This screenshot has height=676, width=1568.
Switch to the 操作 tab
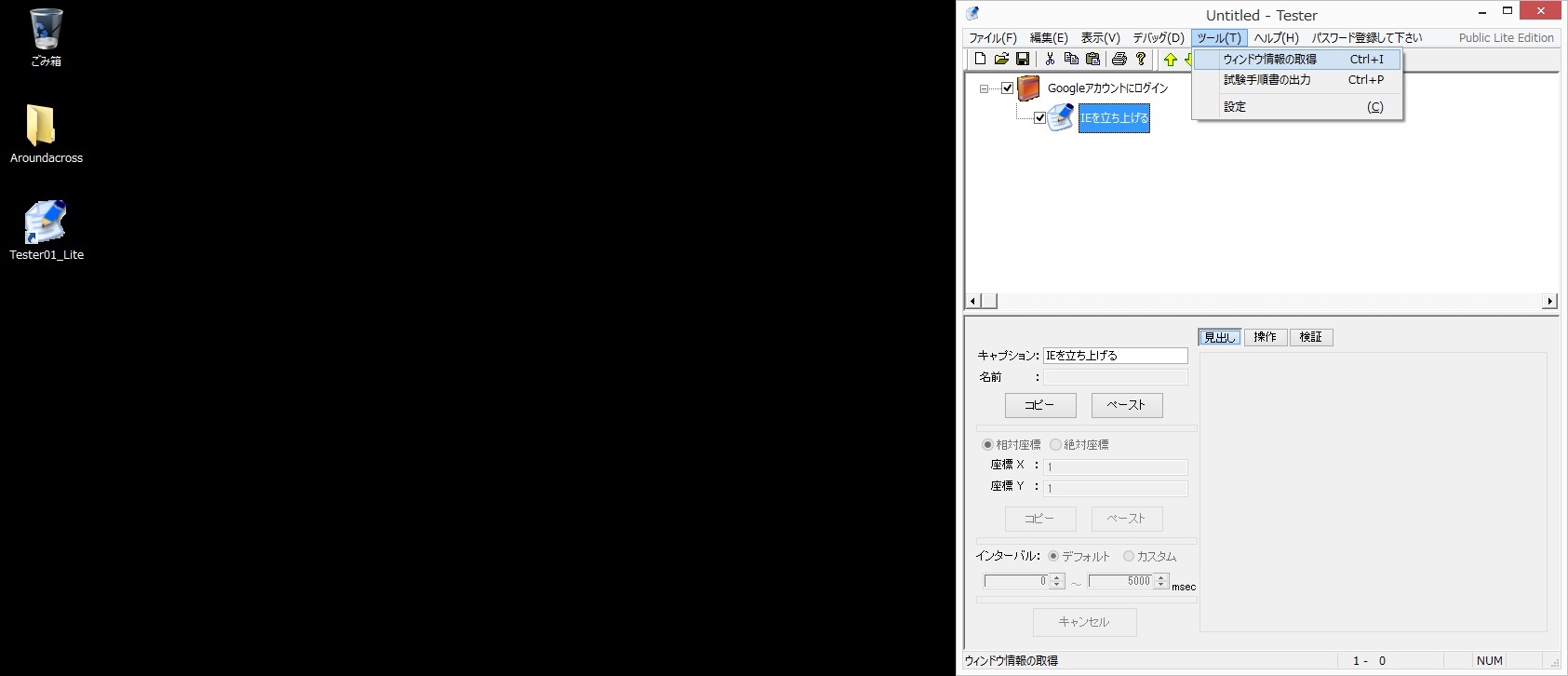(x=1265, y=337)
